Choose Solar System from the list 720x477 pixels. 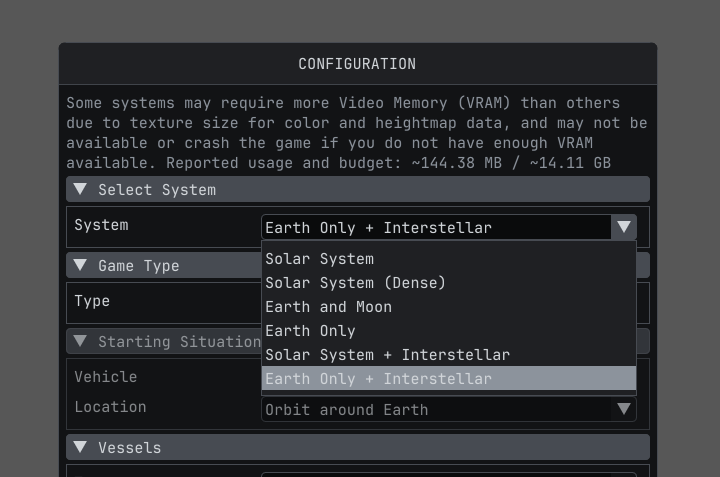pyautogui.click(x=449, y=259)
